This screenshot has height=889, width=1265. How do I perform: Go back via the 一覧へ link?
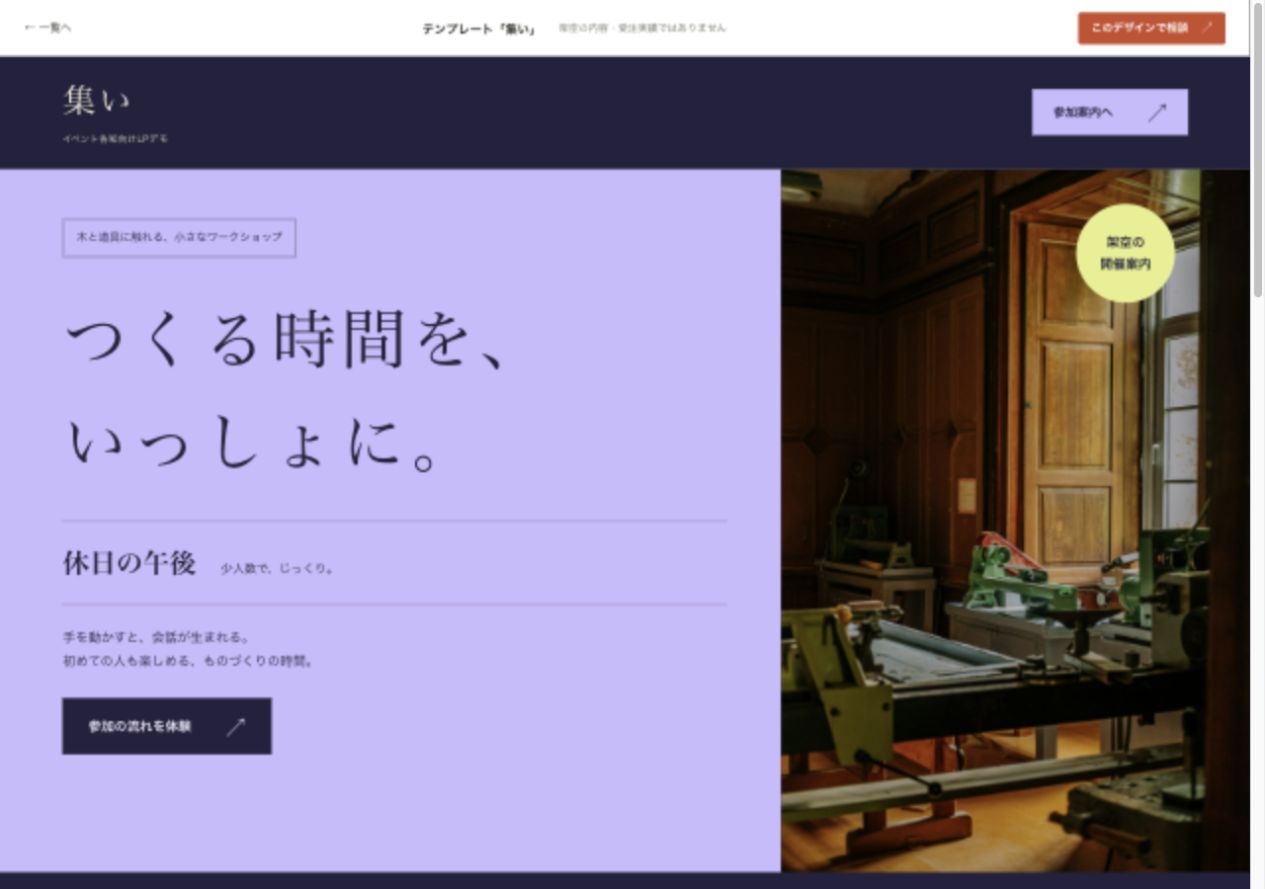click(48, 28)
